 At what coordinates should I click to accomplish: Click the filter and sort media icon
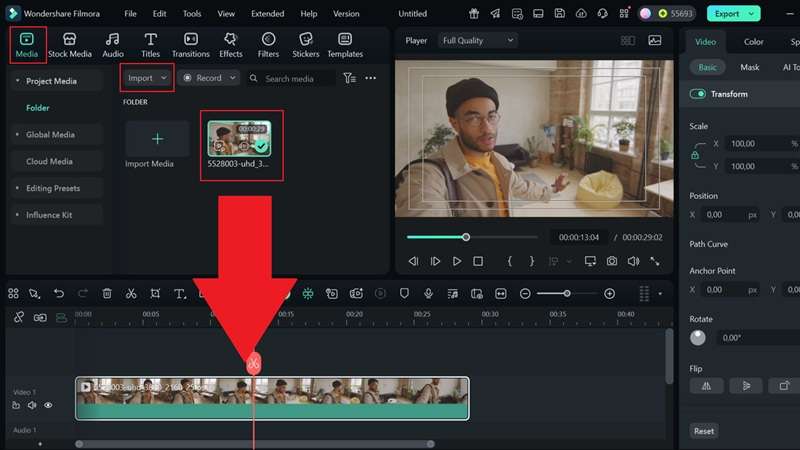coord(349,78)
